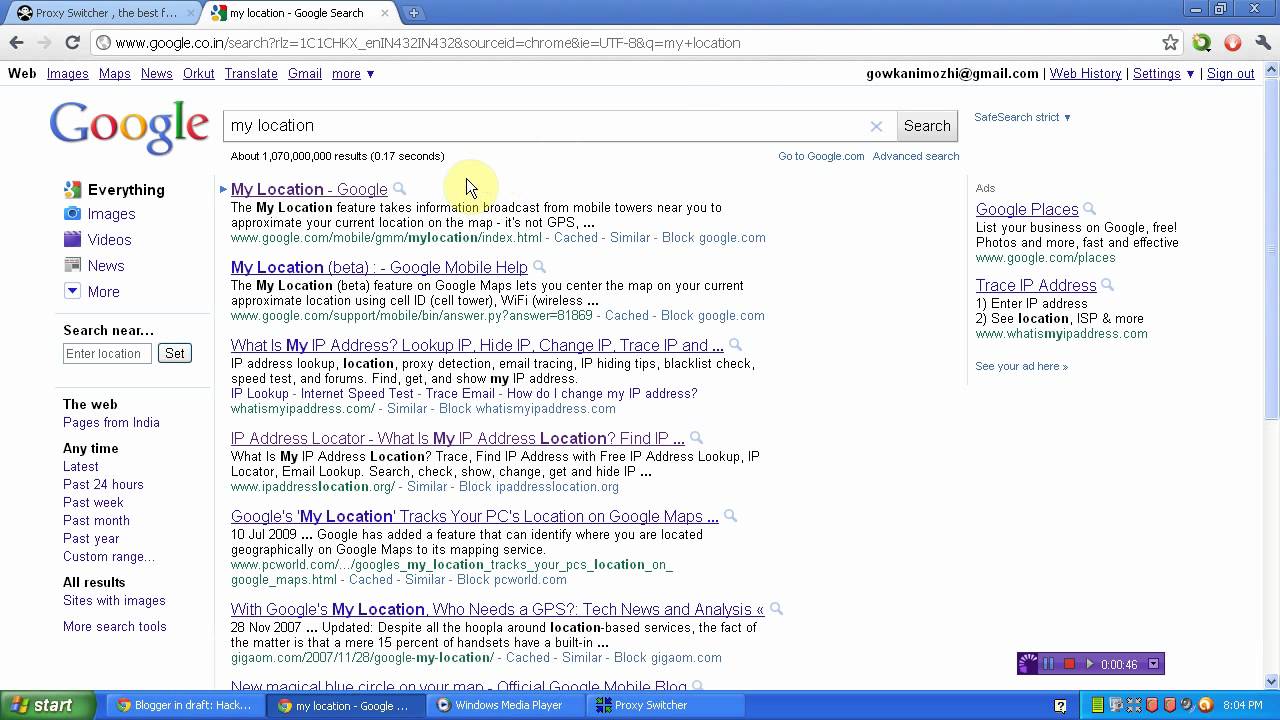1280x720 pixels.
Task: Open the 'My Location - Google' result link
Action: coord(309,189)
